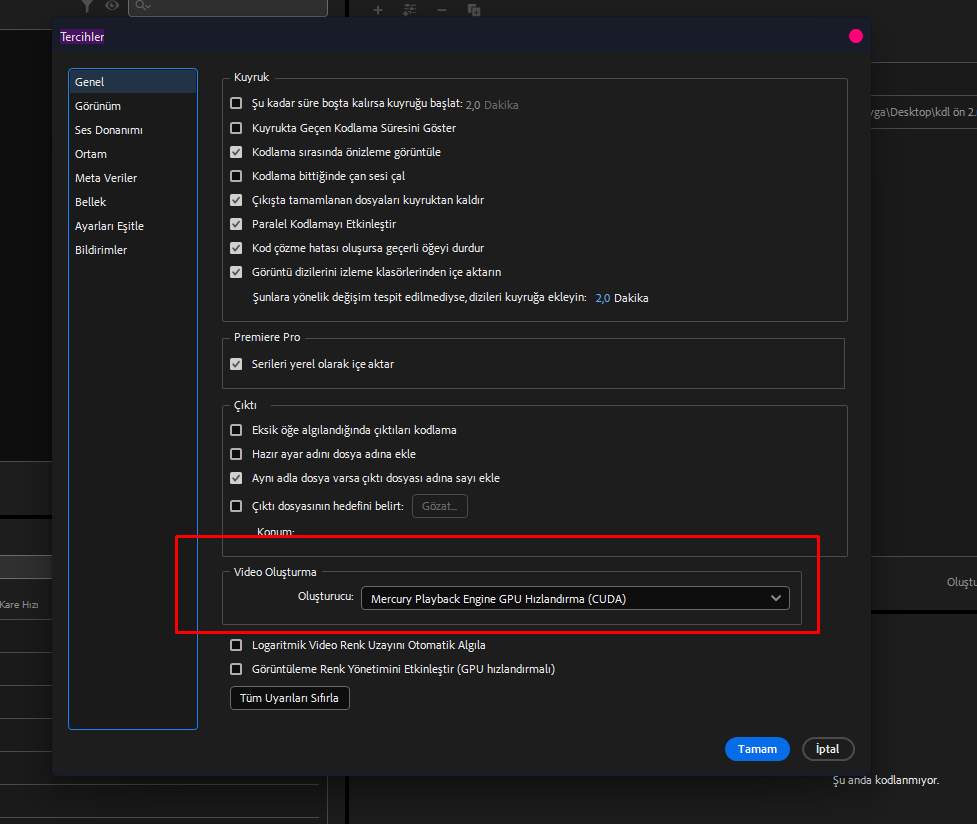Click the duplicate icon in queue toolbar

click(x=474, y=10)
